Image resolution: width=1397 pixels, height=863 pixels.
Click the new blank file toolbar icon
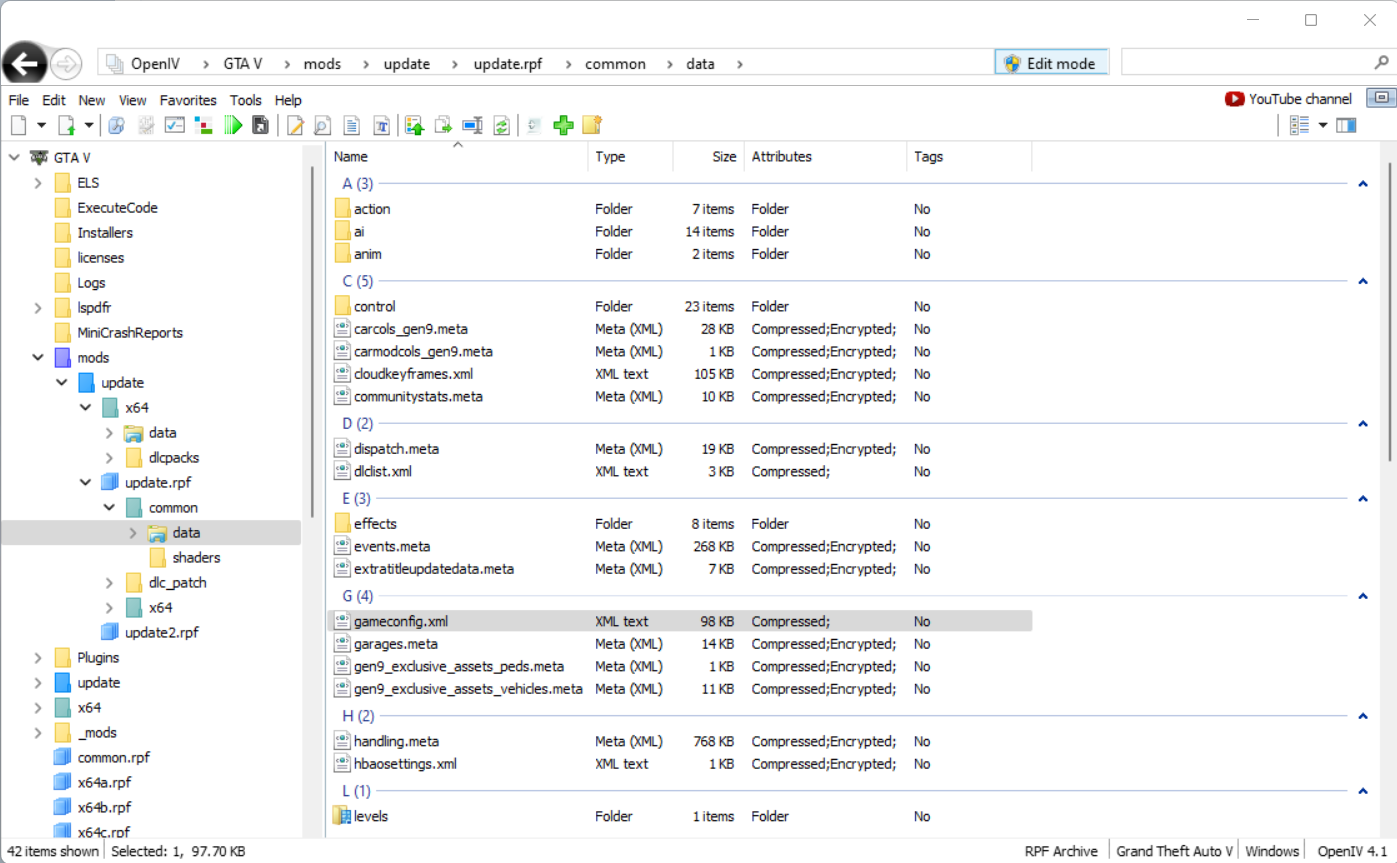click(18, 125)
